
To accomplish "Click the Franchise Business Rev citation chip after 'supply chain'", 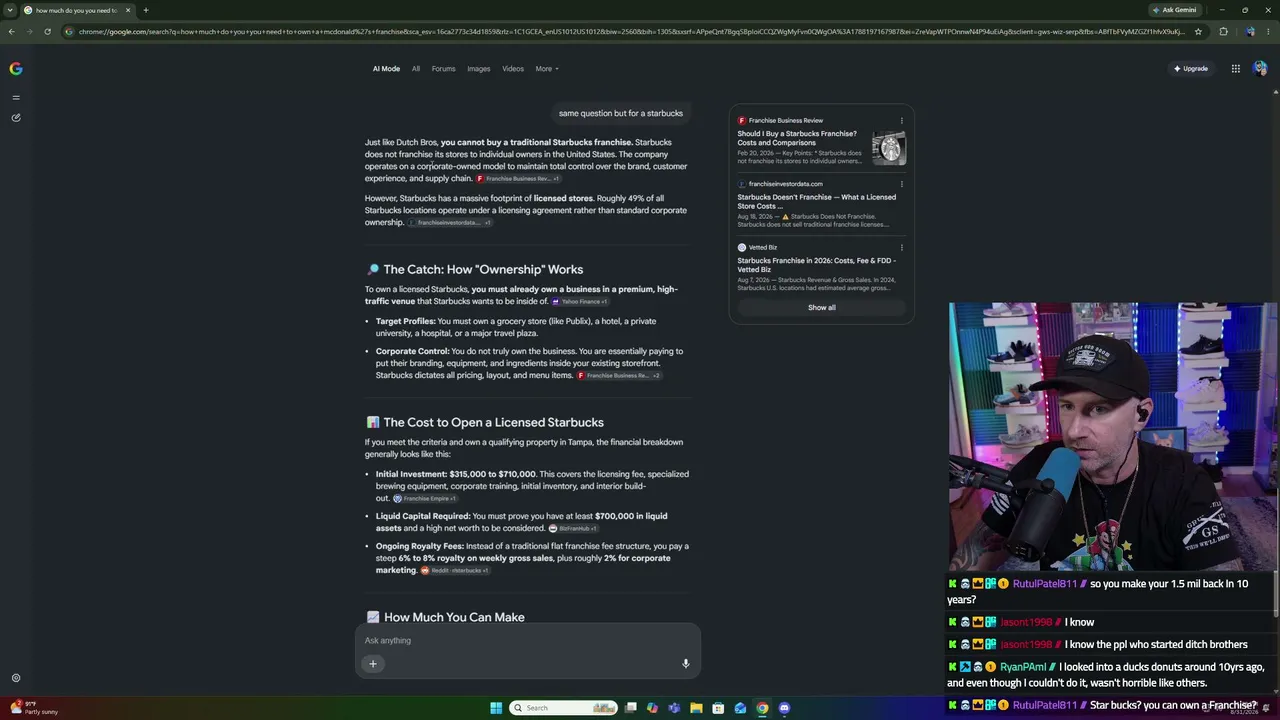I will click(x=518, y=179).
